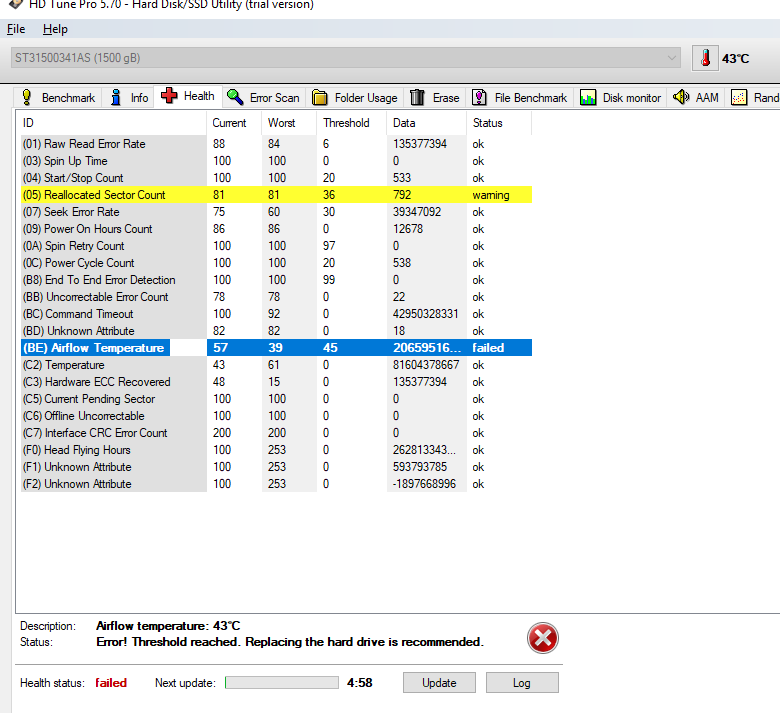Select the (BB) Uncorrectable Error Count row
This screenshot has width=780, height=713.
click(x=277, y=297)
